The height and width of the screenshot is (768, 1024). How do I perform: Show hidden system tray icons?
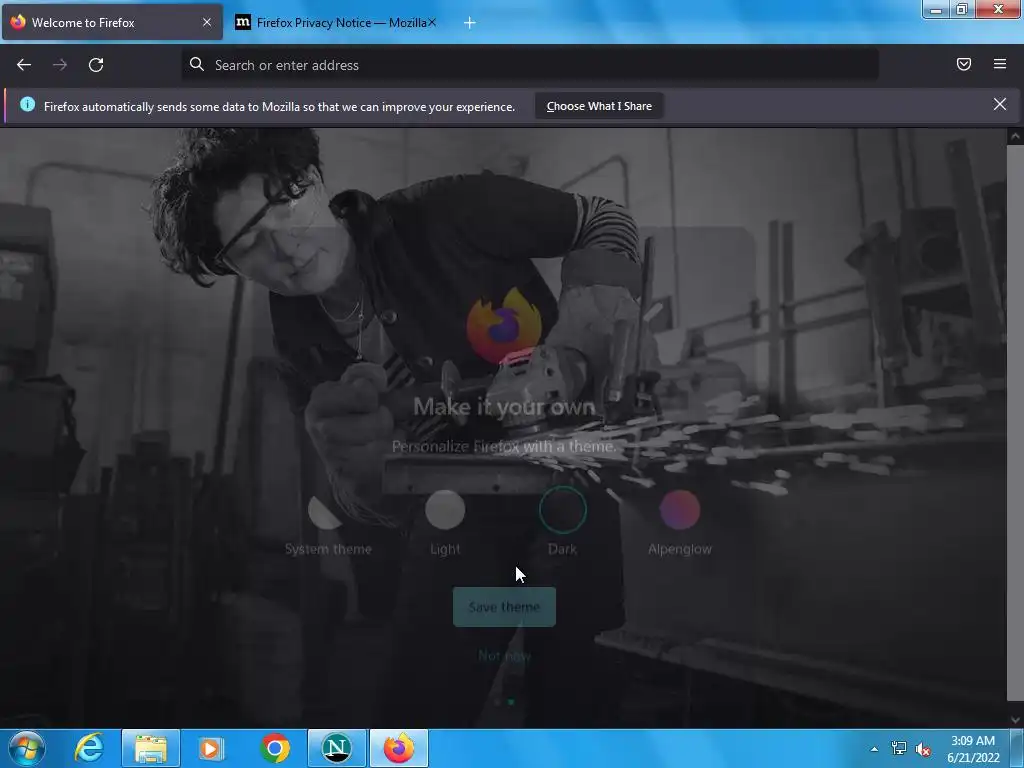(x=874, y=749)
